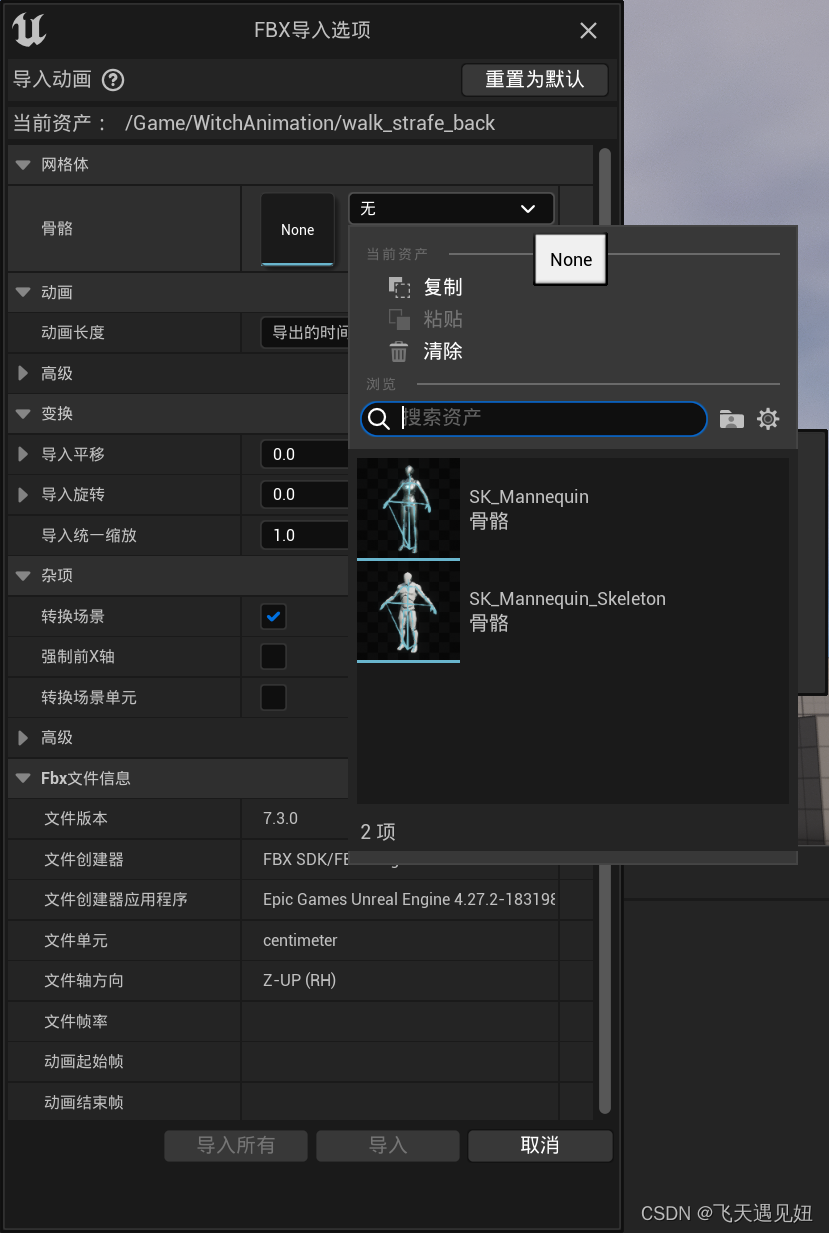829x1233 pixels.
Task: Click the 导入平移 value field
Action: 305,454
